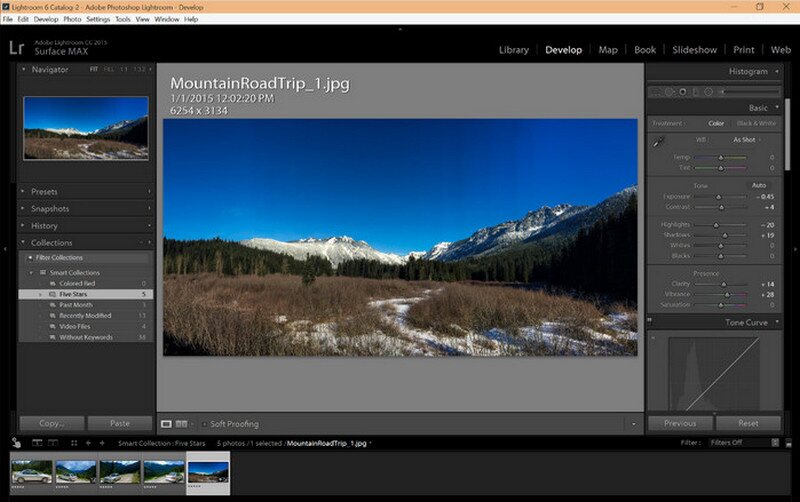Screen dimensions: 800x502
Task: Collapse the Basic panel
Action: [x=777, y=107]
